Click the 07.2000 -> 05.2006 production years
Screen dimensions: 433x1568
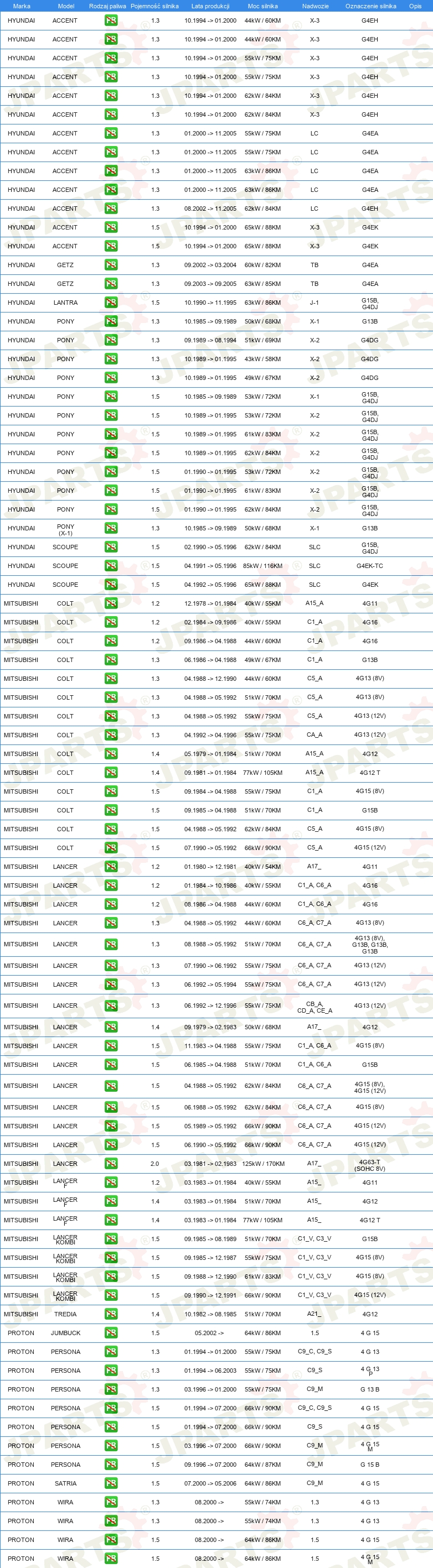click(x=210, y=1483)
